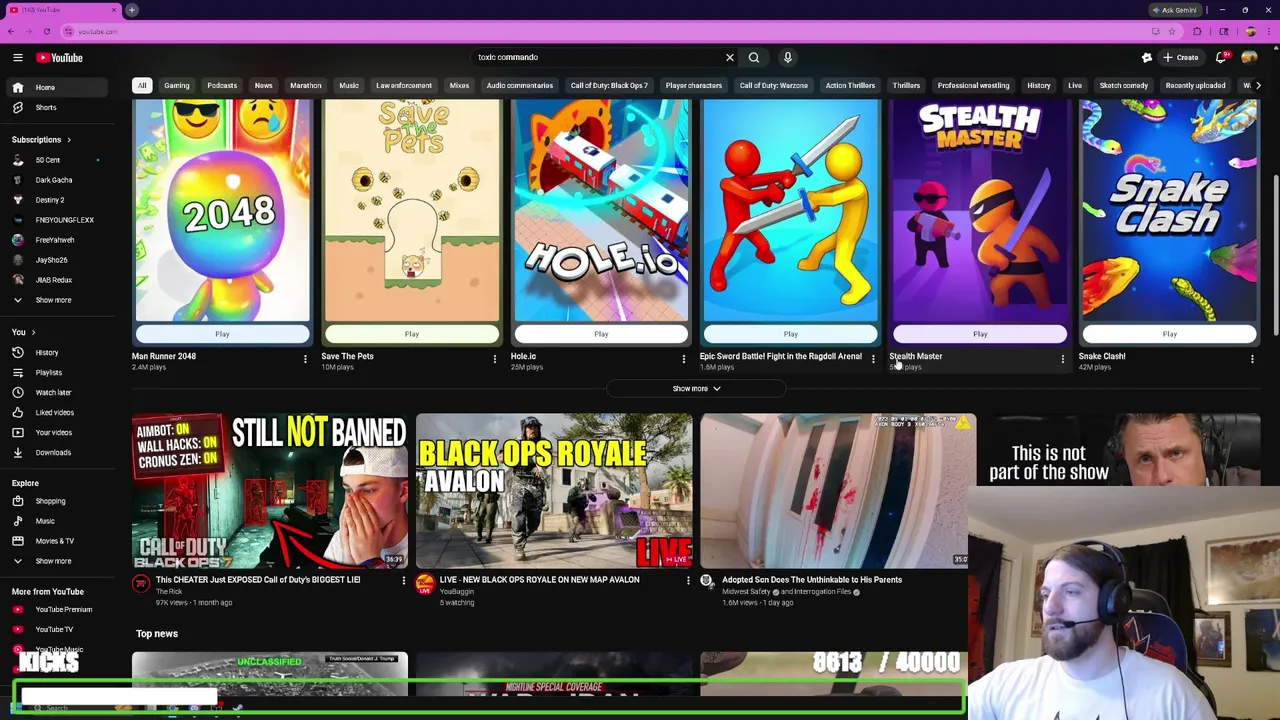
Task: Open Liked videos in the sidebar
Action: pyautogui.click(x=57, y=412)
